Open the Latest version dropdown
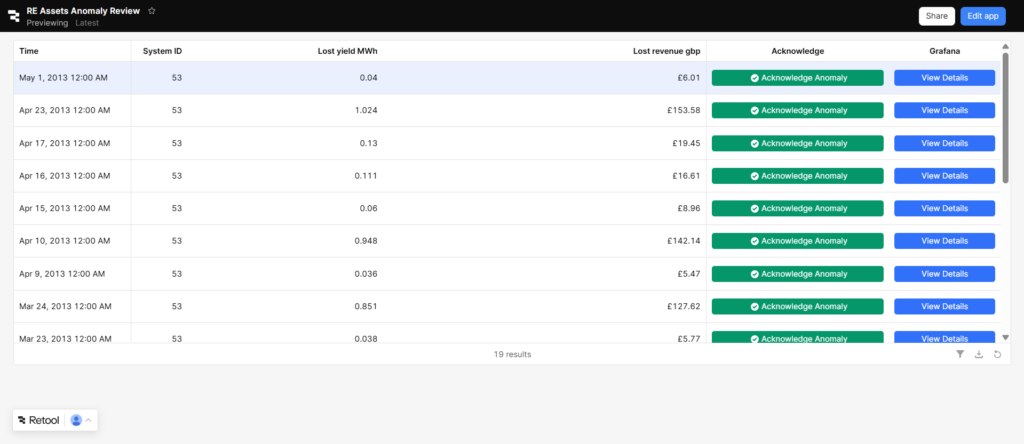Screen dimensions: 1024x444 click(87, 22)
